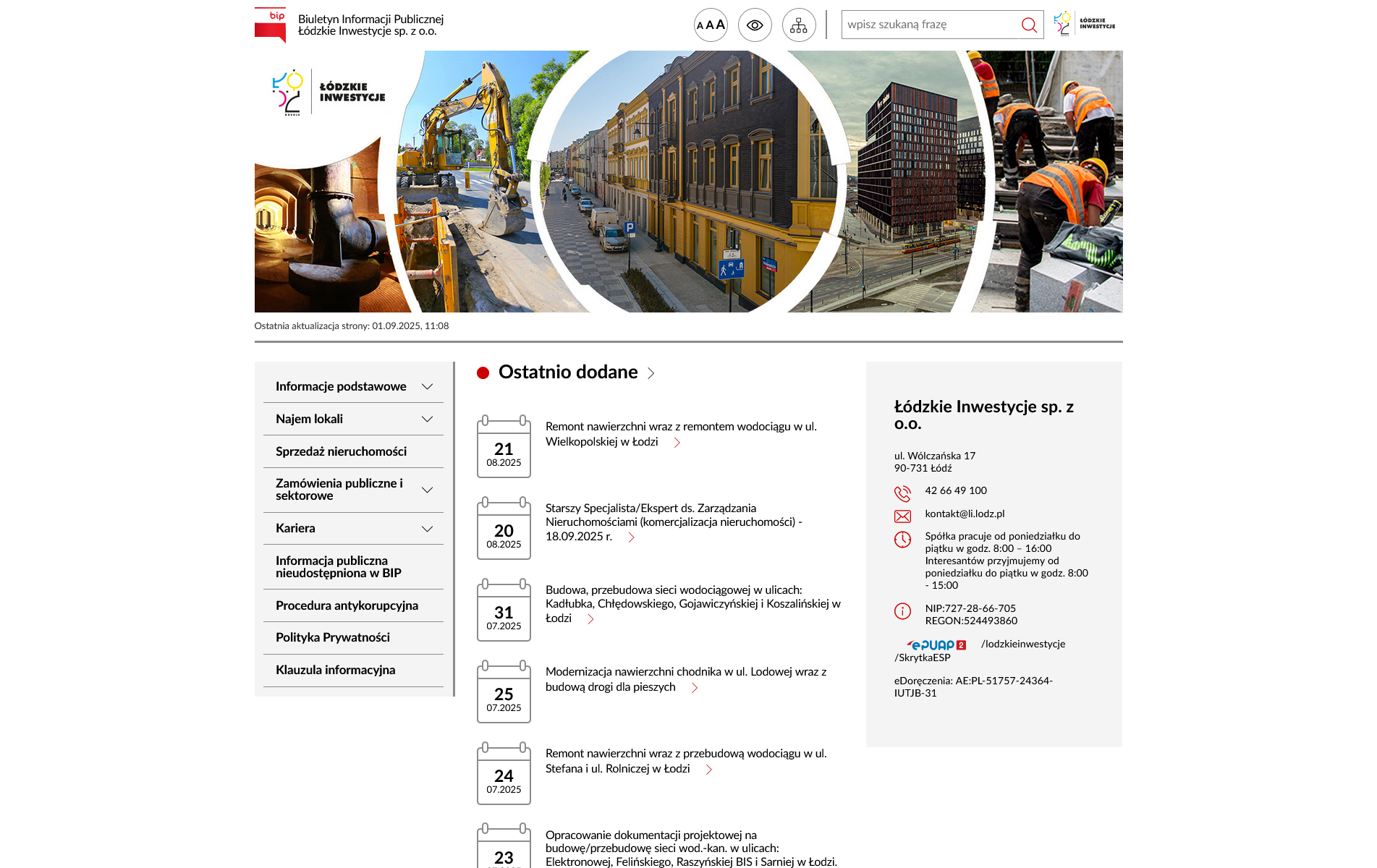
Task: Open the Sprzedaż nieruchomości menu item
Action: [340, 451]
